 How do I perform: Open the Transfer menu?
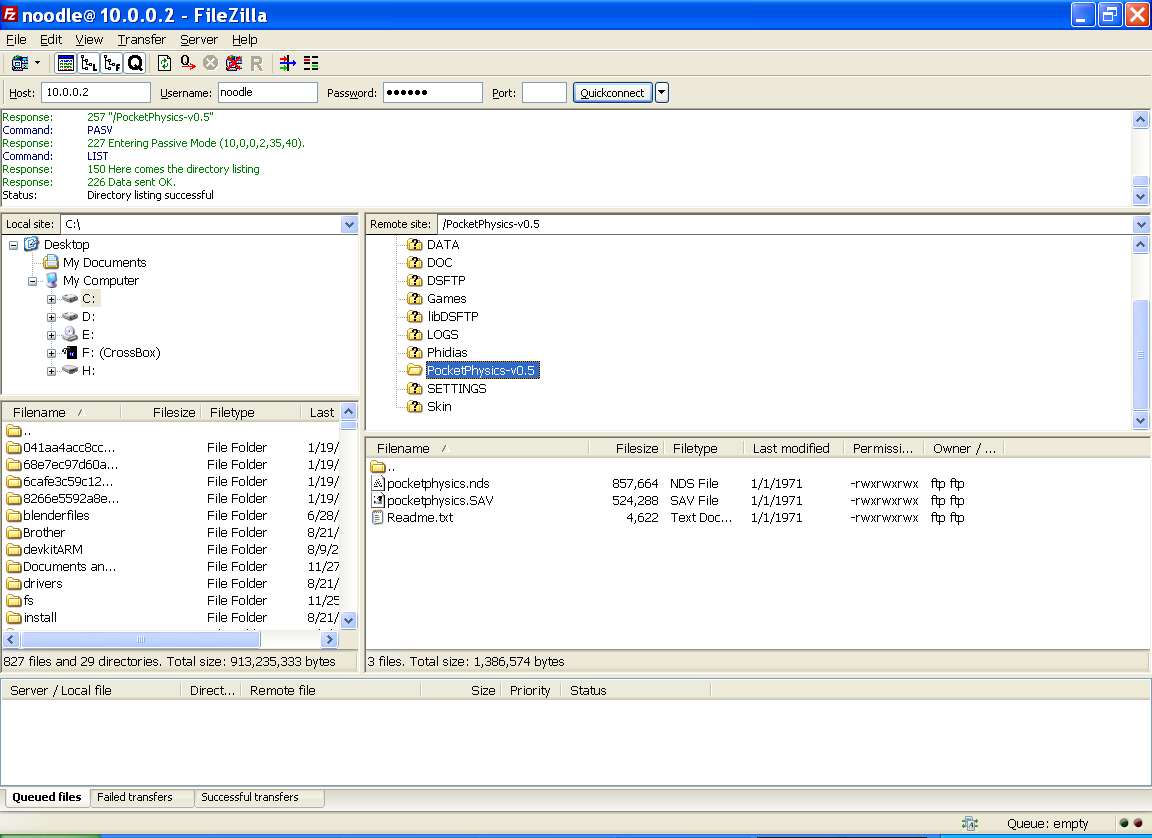[x=141, y=40]
